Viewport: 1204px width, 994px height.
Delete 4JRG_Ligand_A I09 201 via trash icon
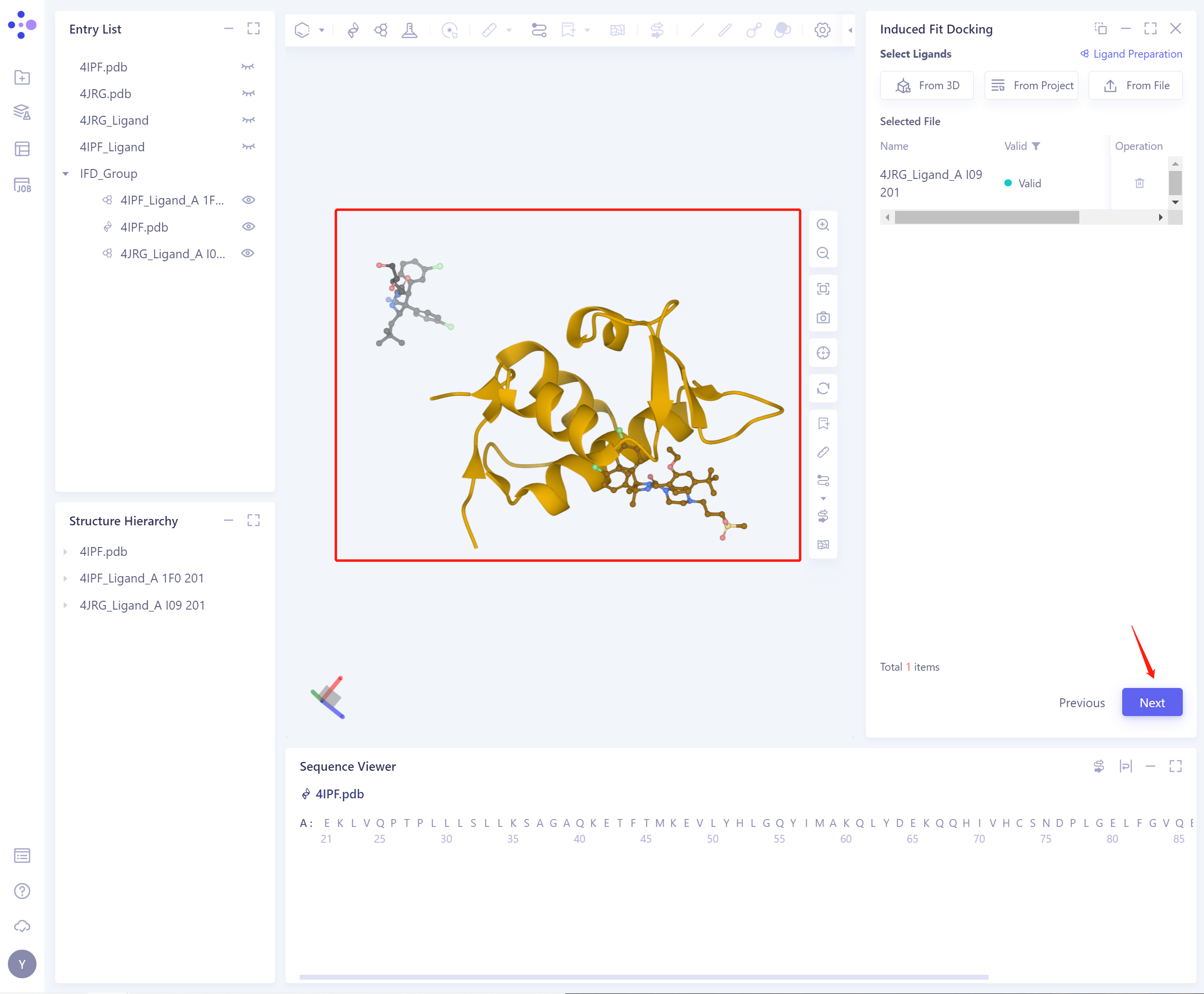tap(1139, 183)
